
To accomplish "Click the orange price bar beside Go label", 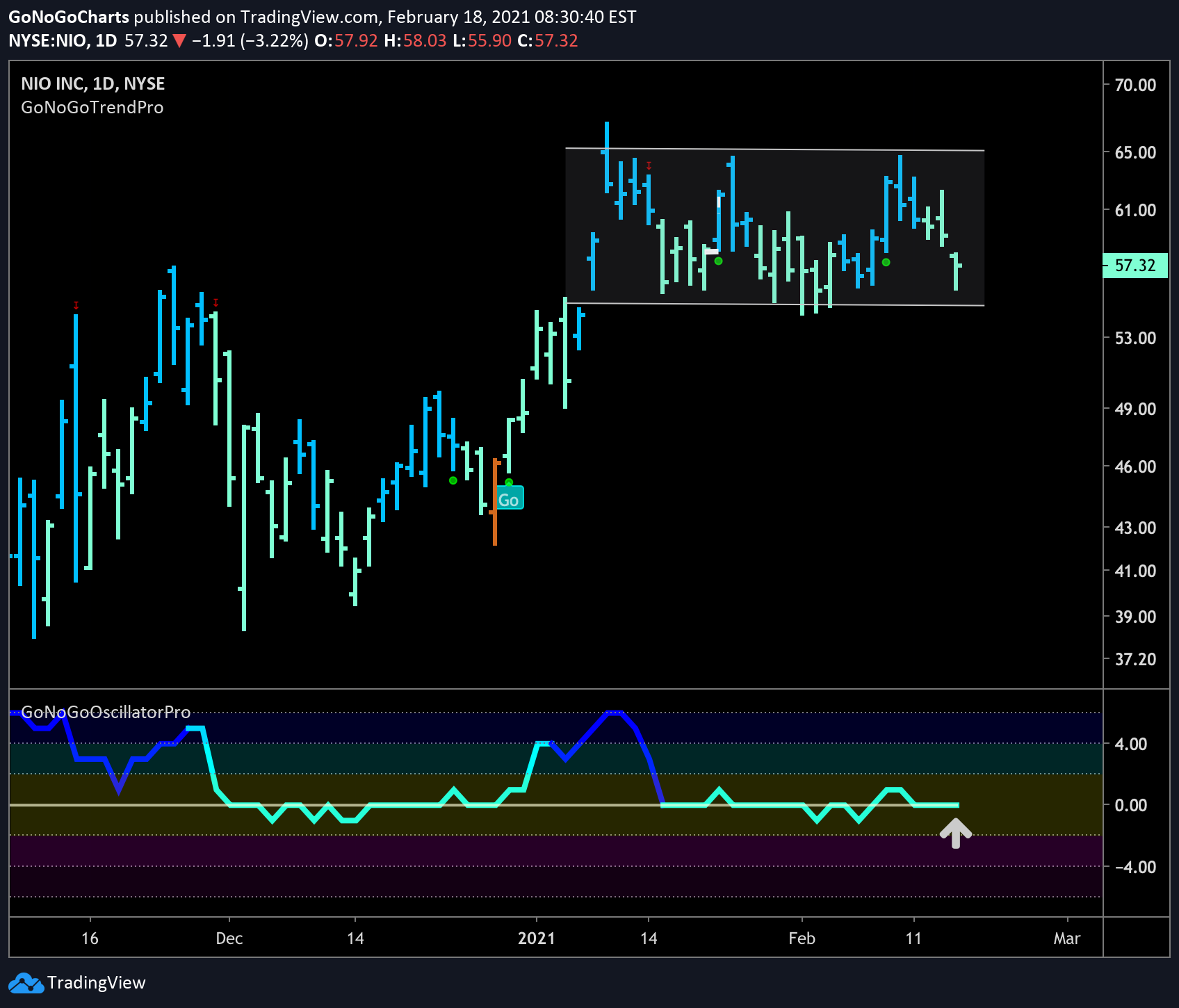I will coord(495,502).
